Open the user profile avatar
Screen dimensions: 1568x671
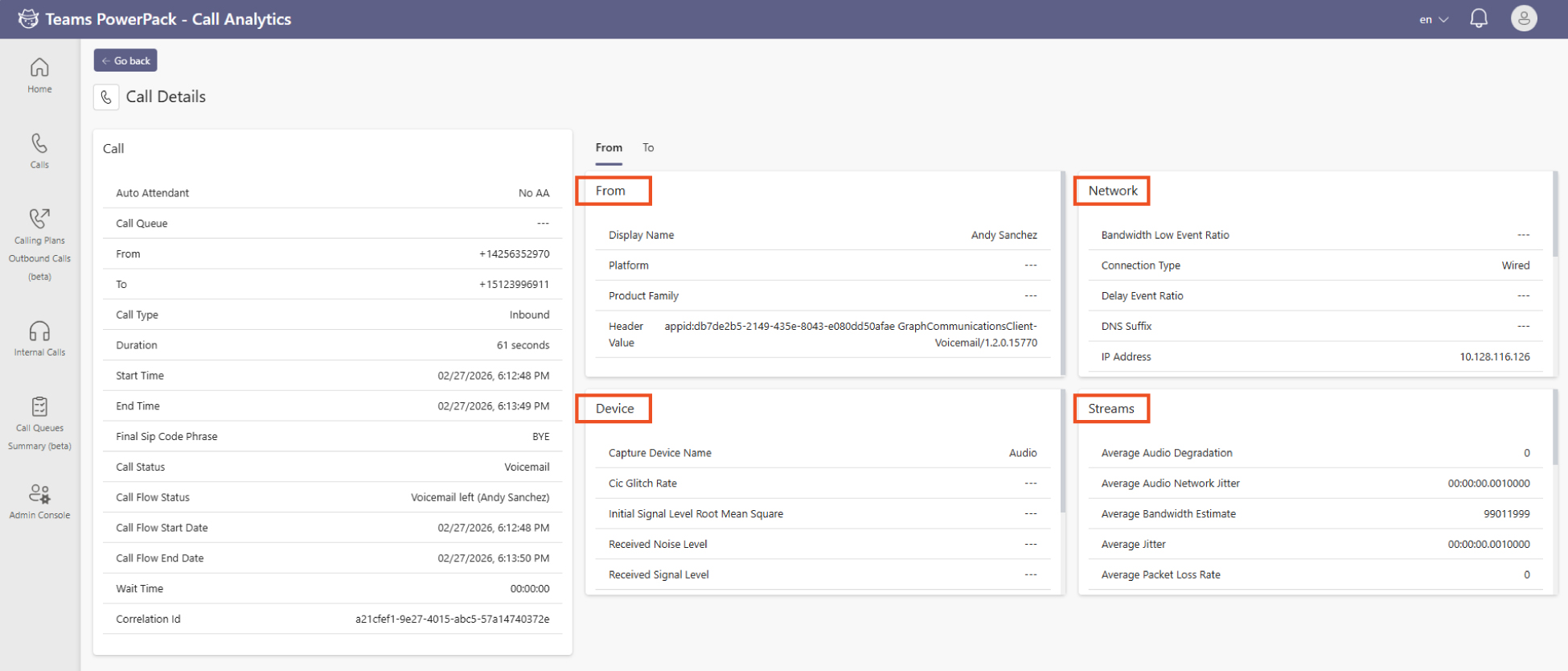(x=1523, y=19)
